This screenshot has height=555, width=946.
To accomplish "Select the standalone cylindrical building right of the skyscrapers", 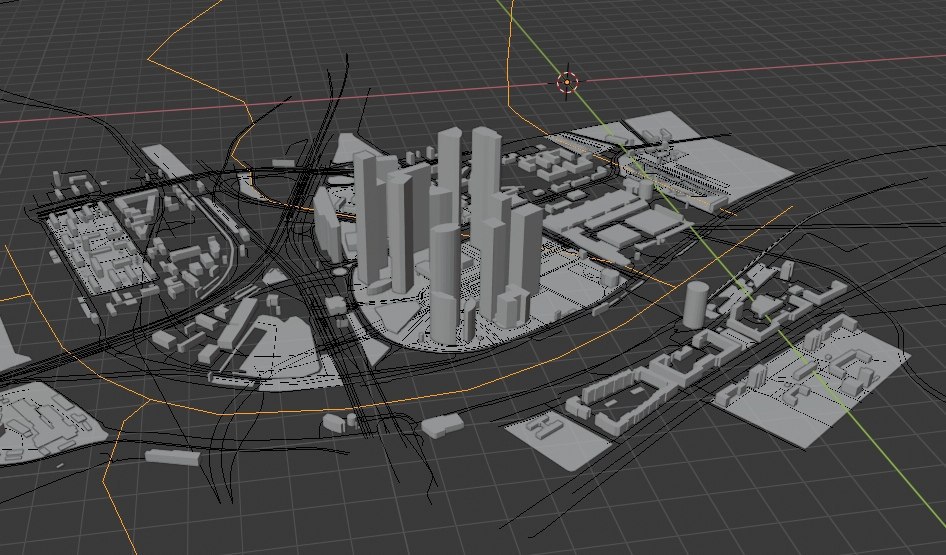I will [x=696, y=305].
